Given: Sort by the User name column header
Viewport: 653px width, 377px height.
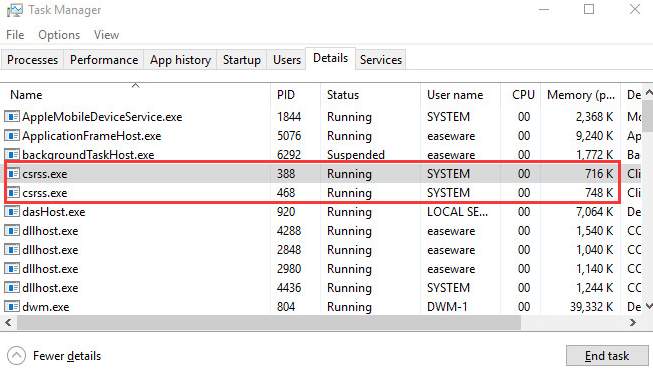Looking at the screenshot, I should (x=461, y=95).
